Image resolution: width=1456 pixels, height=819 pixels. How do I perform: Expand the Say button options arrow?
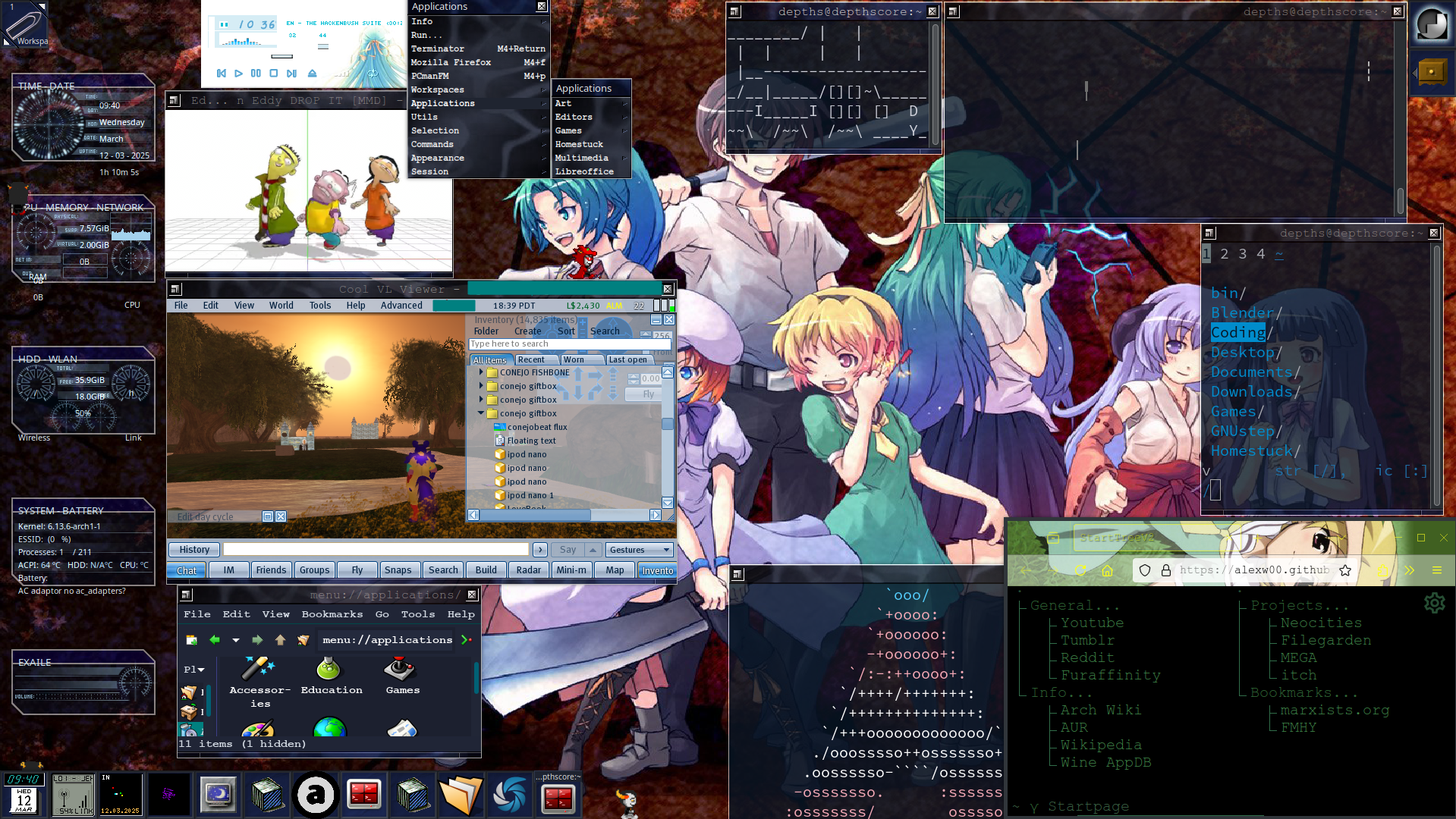tap(593, 550)
